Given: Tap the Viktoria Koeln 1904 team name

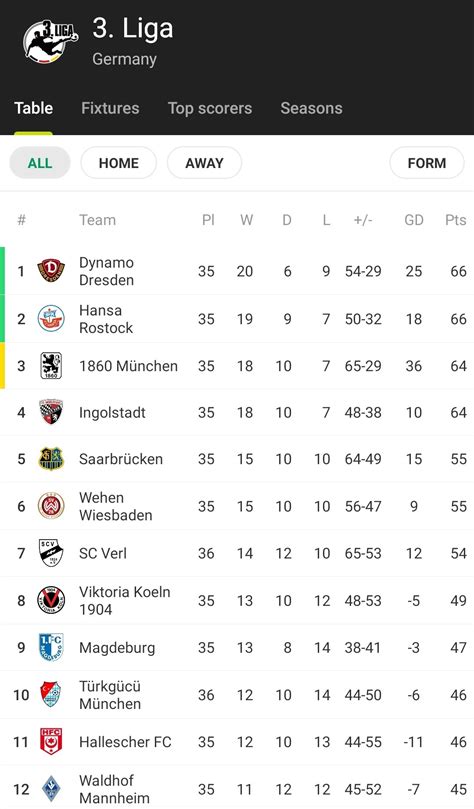Looking at the screenshot, I should tap(124, 601).
